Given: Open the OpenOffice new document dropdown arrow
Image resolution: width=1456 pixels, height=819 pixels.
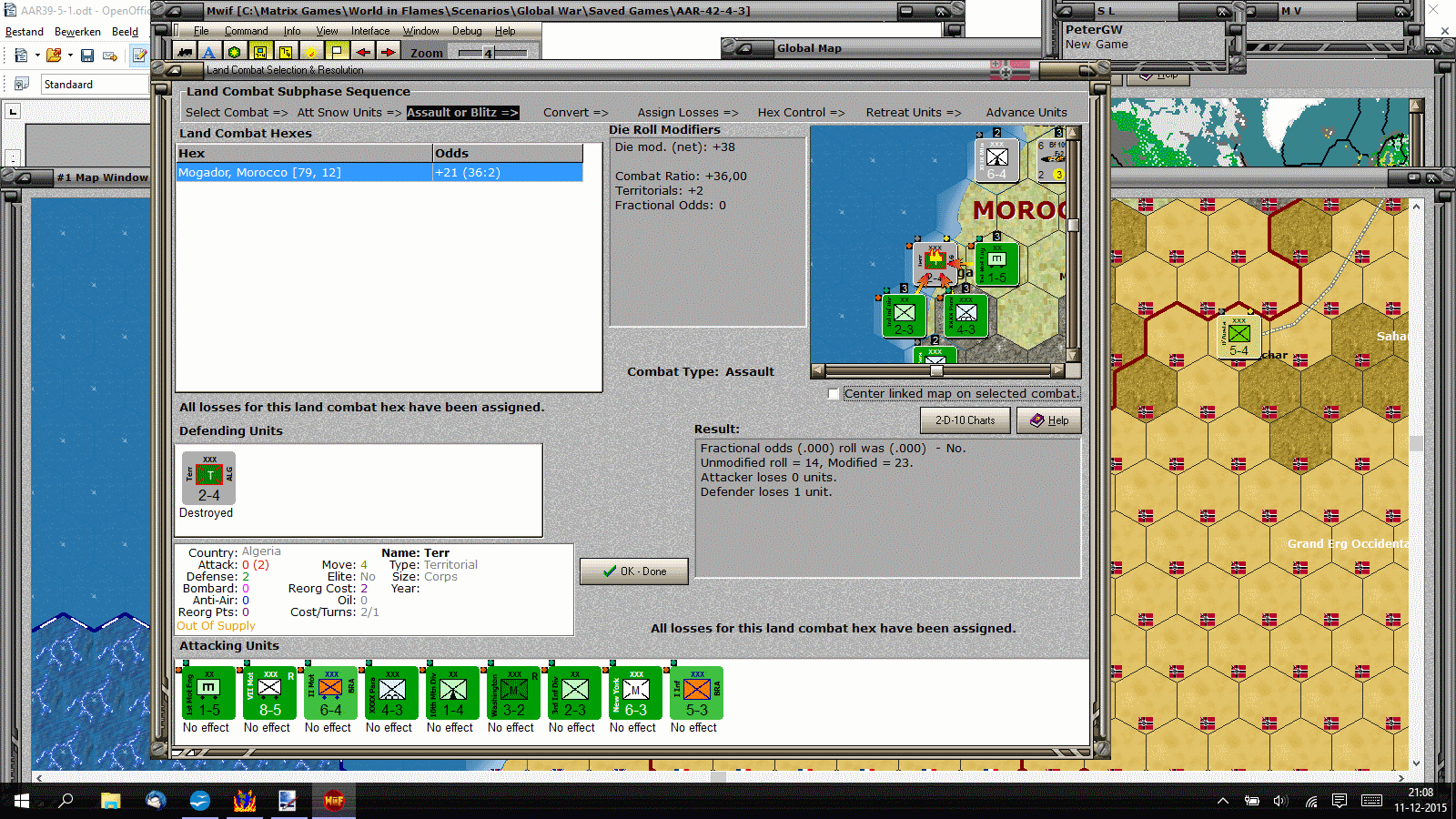Looking at the screenshot, I should pos(37,56).
